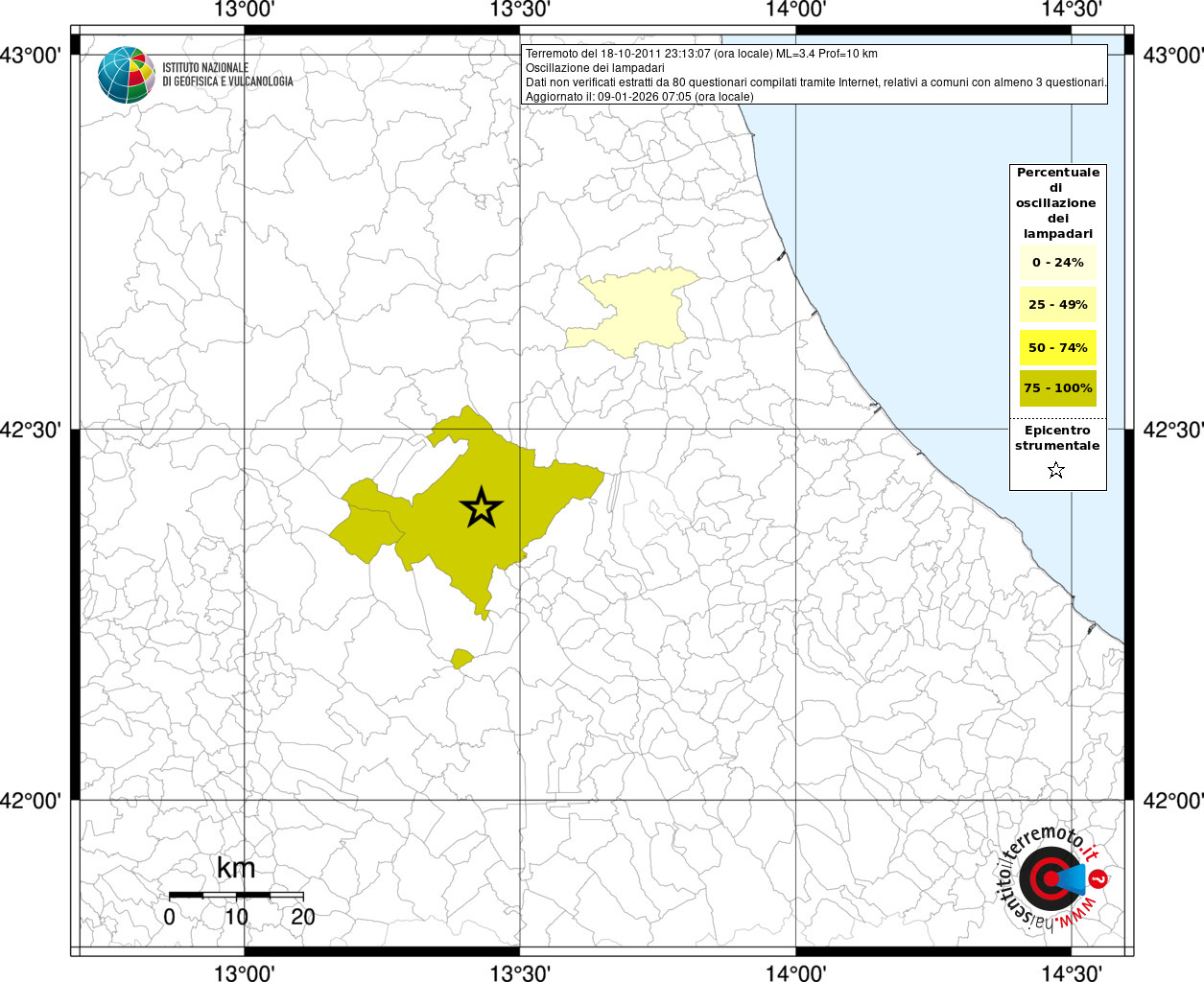Click the 'Istituto Nazionale di Geofisica e Vulcanologia' text
This screenshot has width=1204, height=982.
(227, 75)
